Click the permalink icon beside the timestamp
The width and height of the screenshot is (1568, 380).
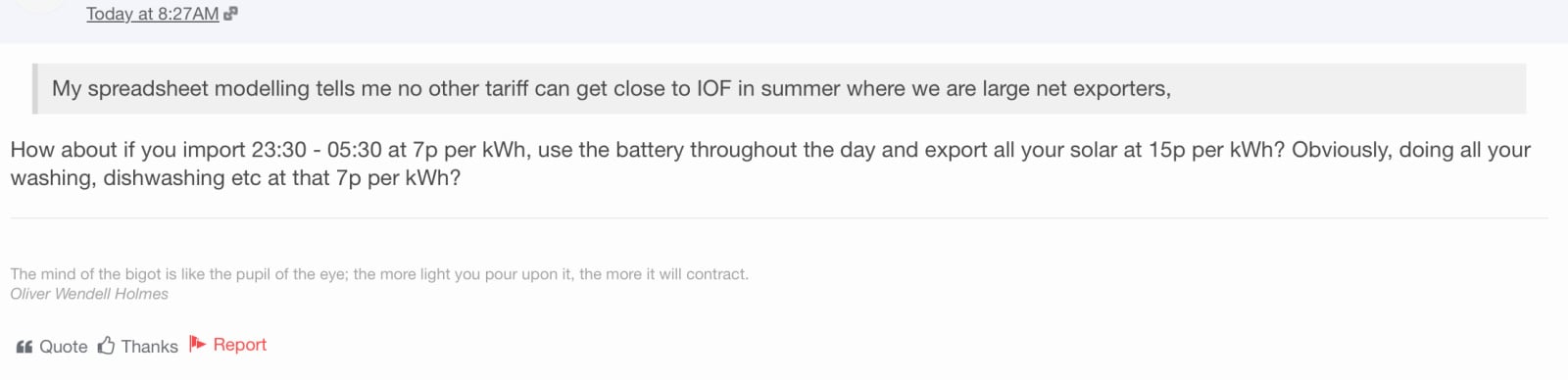230,14
